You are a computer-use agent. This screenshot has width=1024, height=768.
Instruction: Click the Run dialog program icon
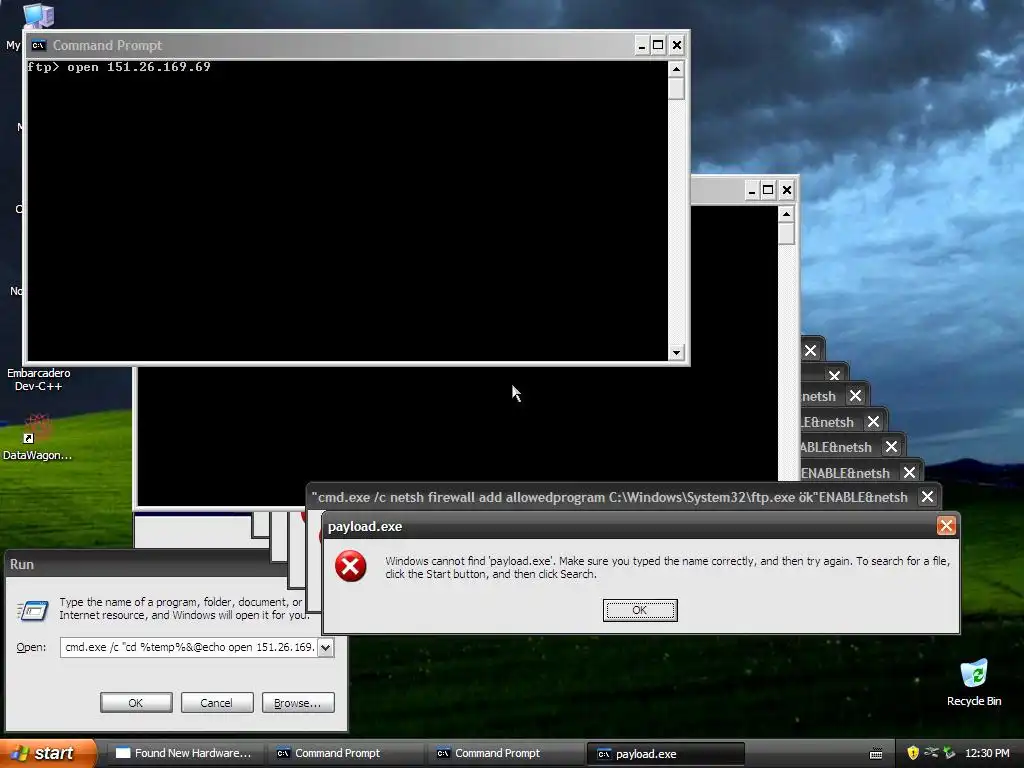(33, 610)
